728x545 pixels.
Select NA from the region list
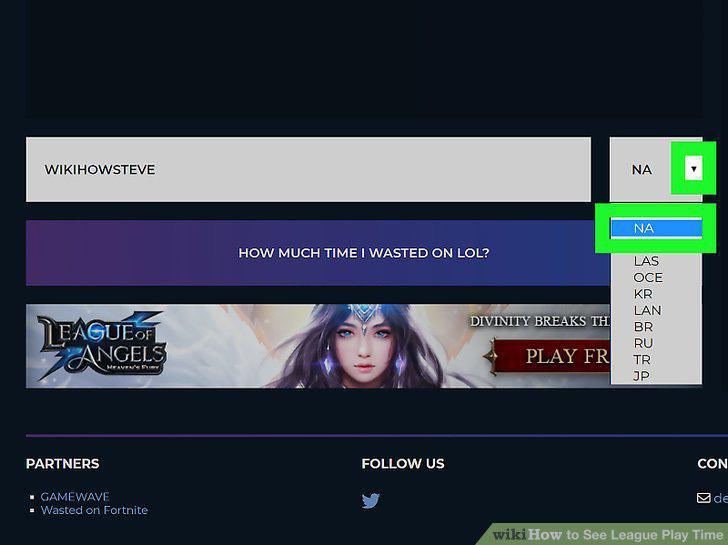tap(656, 228)
